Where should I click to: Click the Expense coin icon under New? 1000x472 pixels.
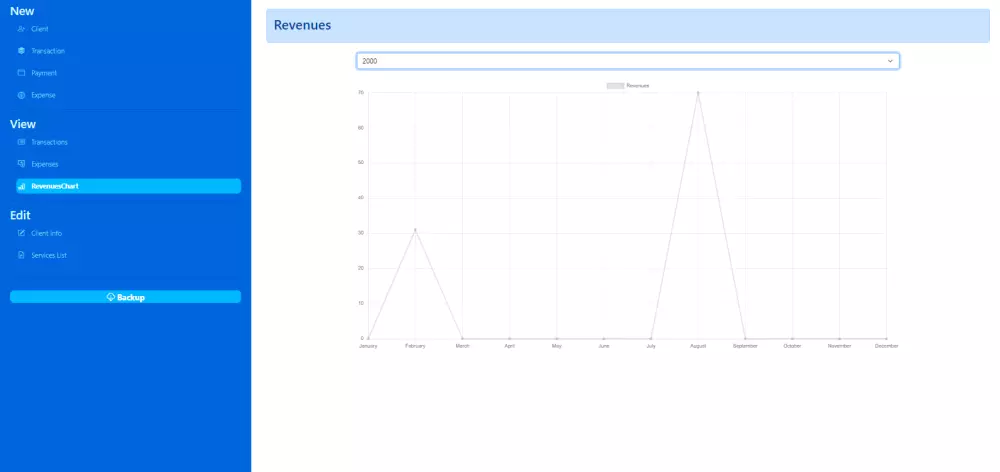pos(21,95)
